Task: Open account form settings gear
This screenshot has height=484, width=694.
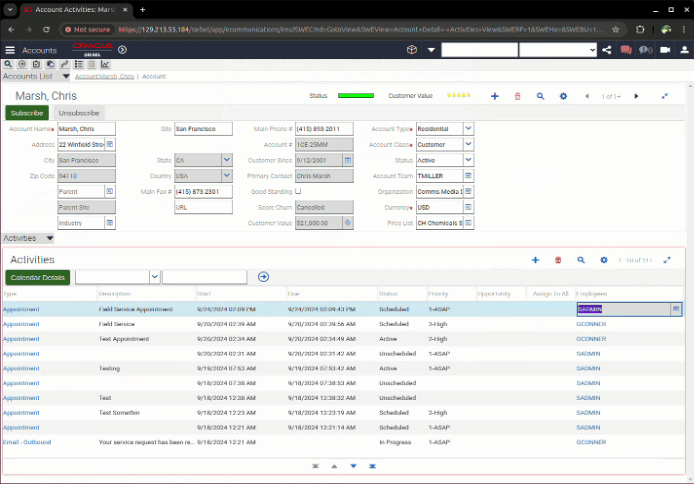Action: pos(563,96)
